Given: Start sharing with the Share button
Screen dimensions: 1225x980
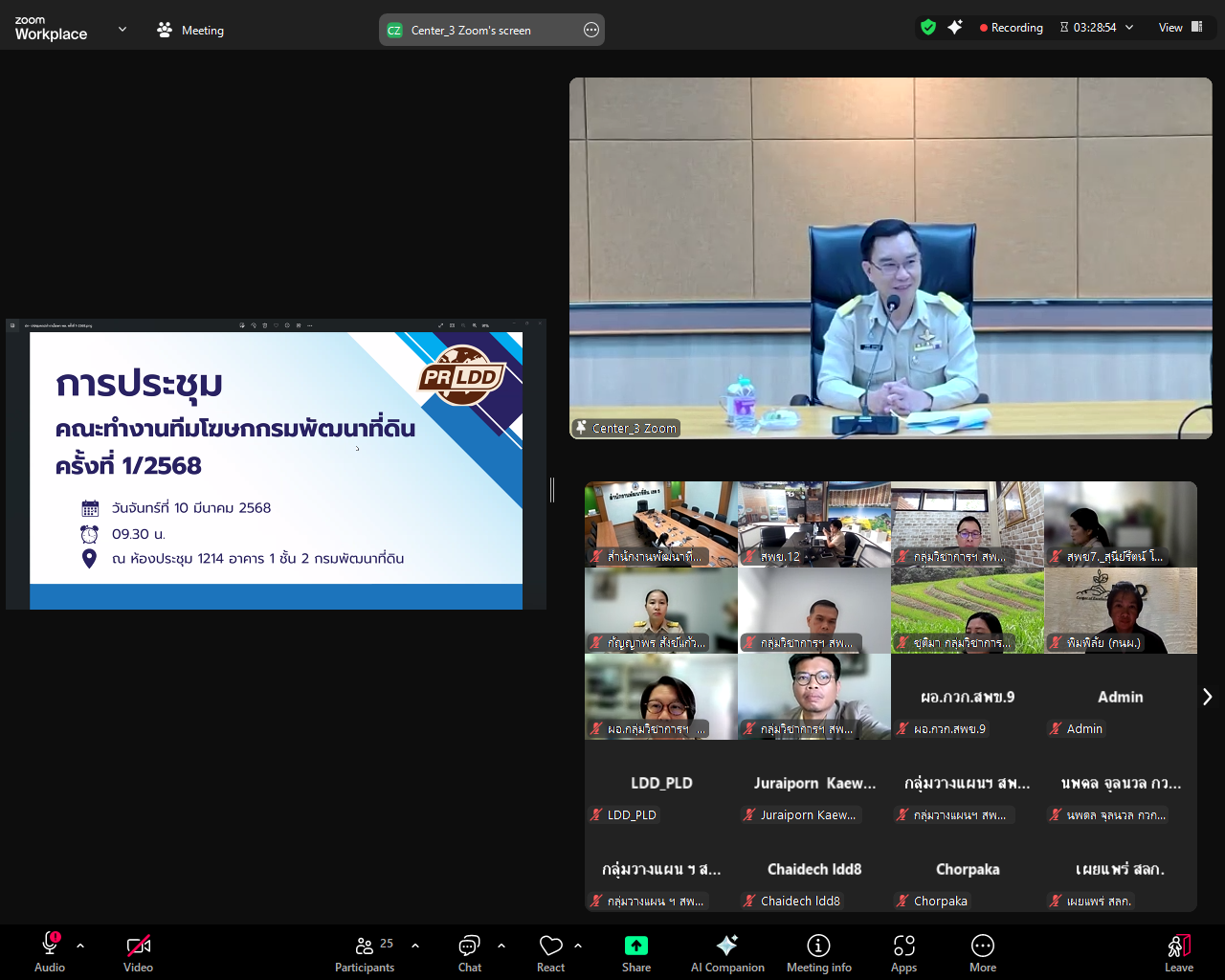Looking at the screenshot, I should pos(636,952).
